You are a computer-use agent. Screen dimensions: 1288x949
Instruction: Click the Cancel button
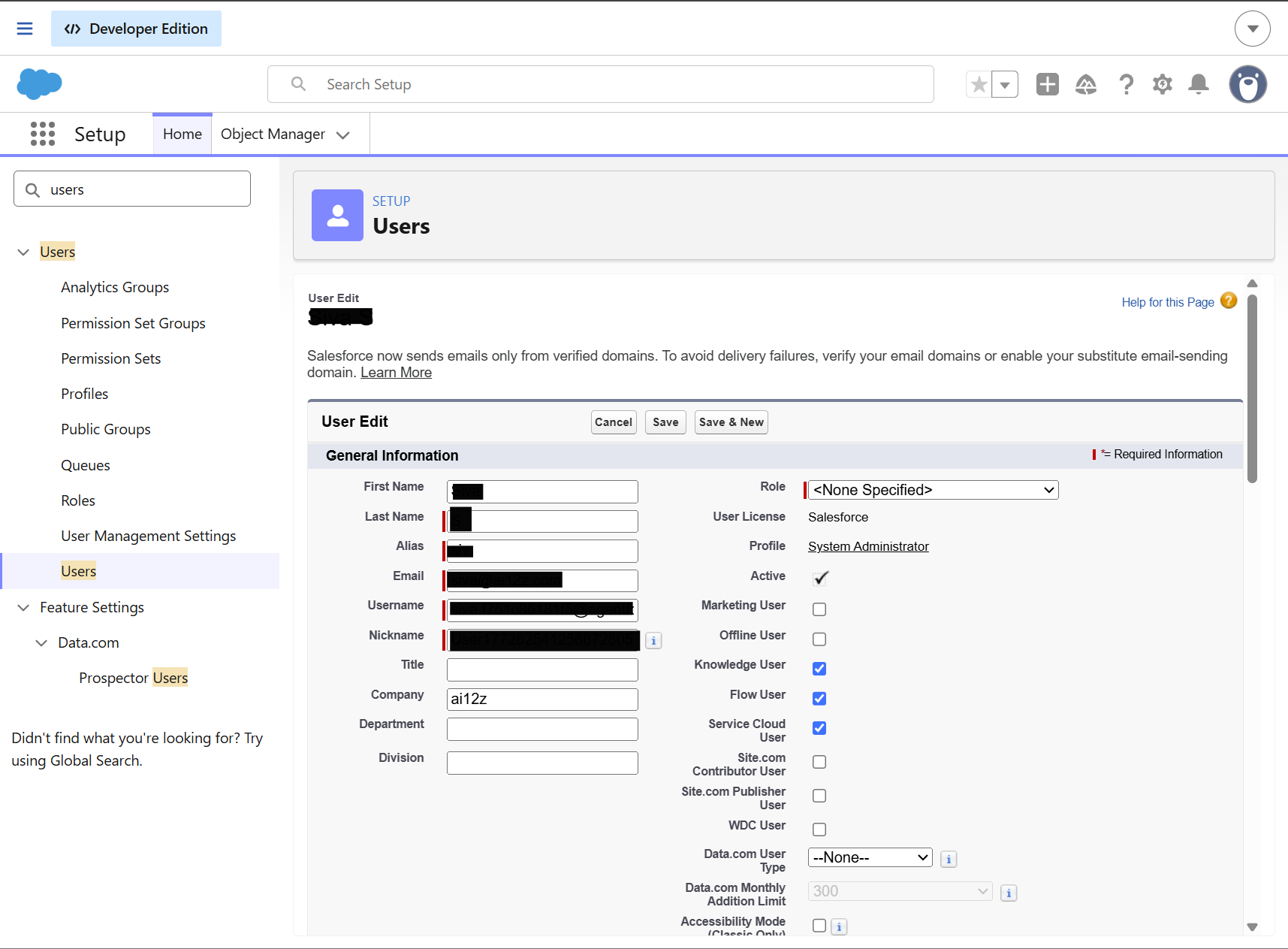614,422
